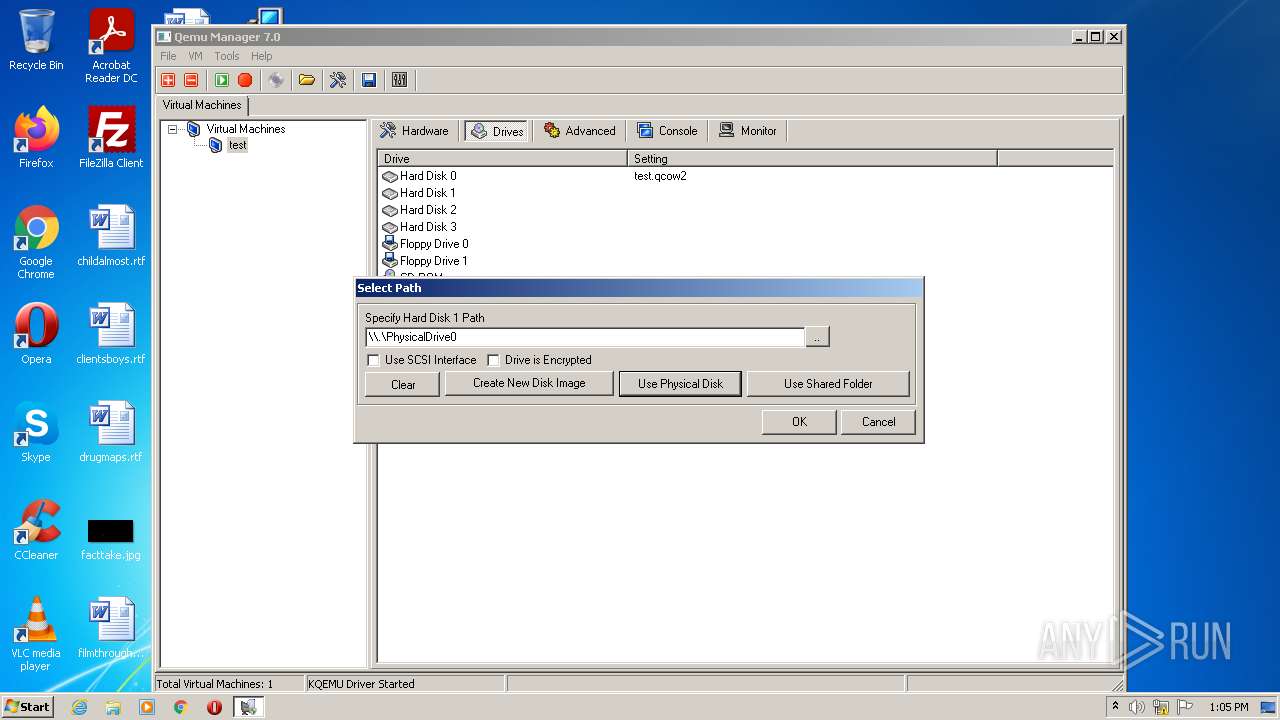1280x720 pixels.
Task: Open the VM menu
Action: [x=195, y=56]
